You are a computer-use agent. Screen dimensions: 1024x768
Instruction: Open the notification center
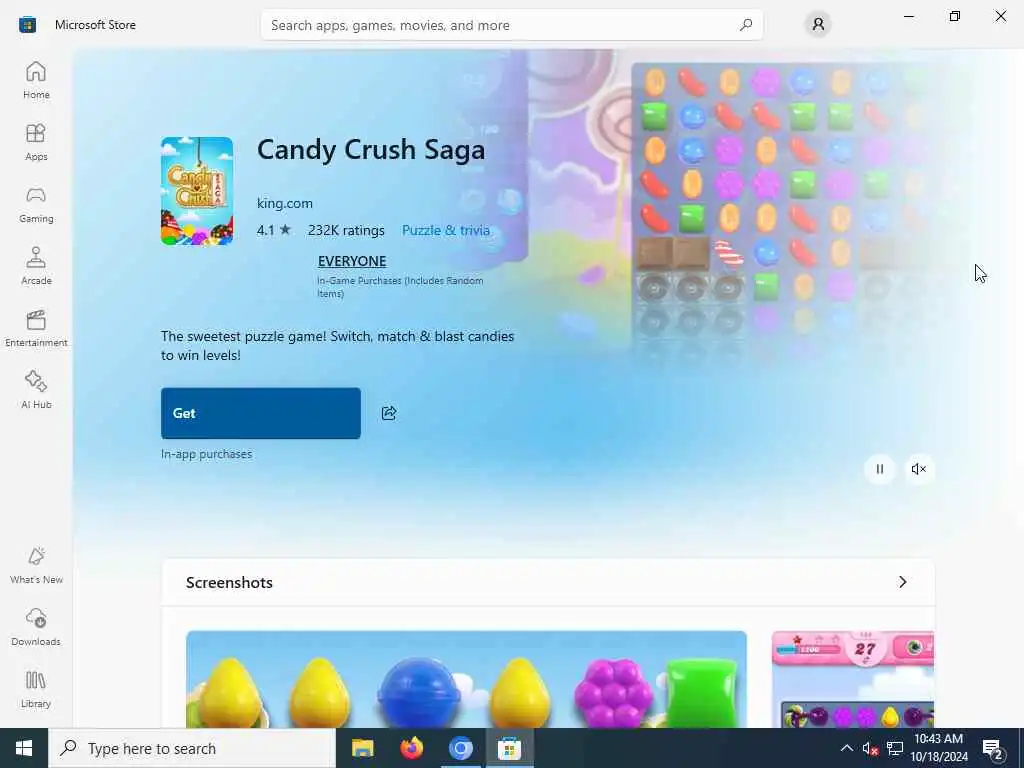pyautogui.click(x=993, y=749)
